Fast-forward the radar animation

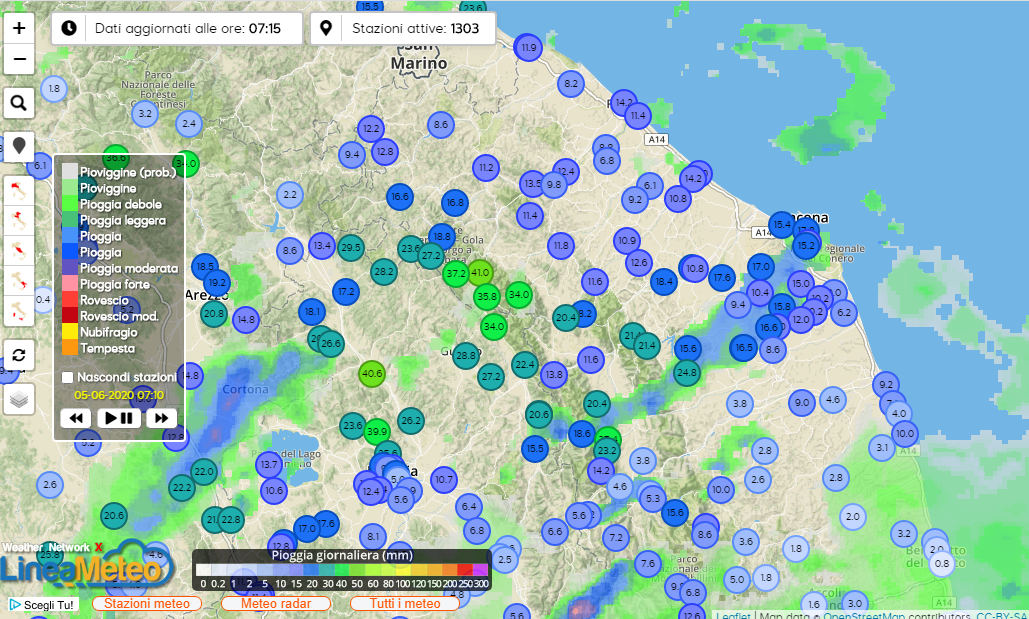161,418
